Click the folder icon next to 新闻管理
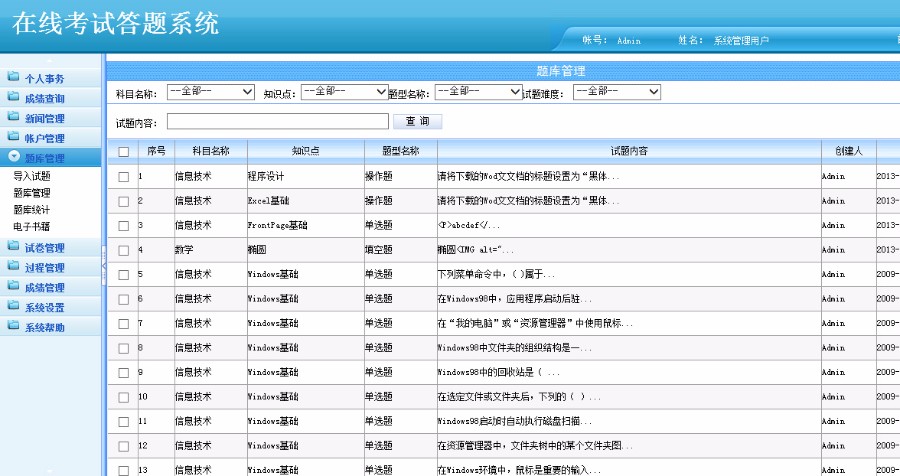900x476 pixels. [x=14, y=118]
